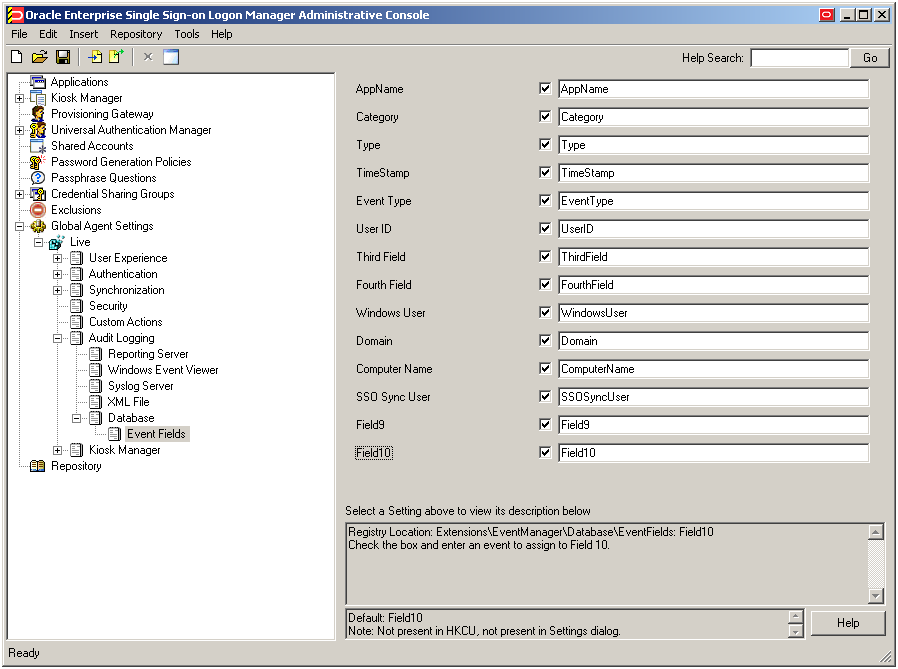Expand Universal Authentication Manager node
898x669 pixels.
tap(19, 131)
